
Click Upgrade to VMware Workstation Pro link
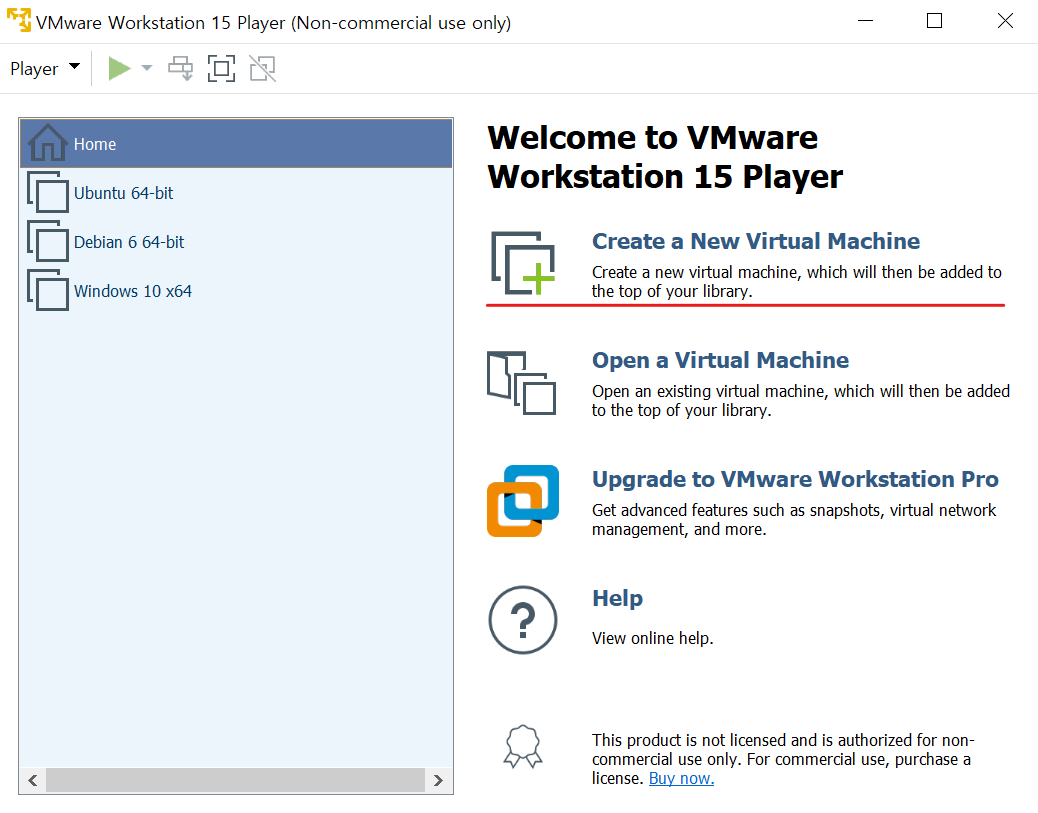coord(795,479)
